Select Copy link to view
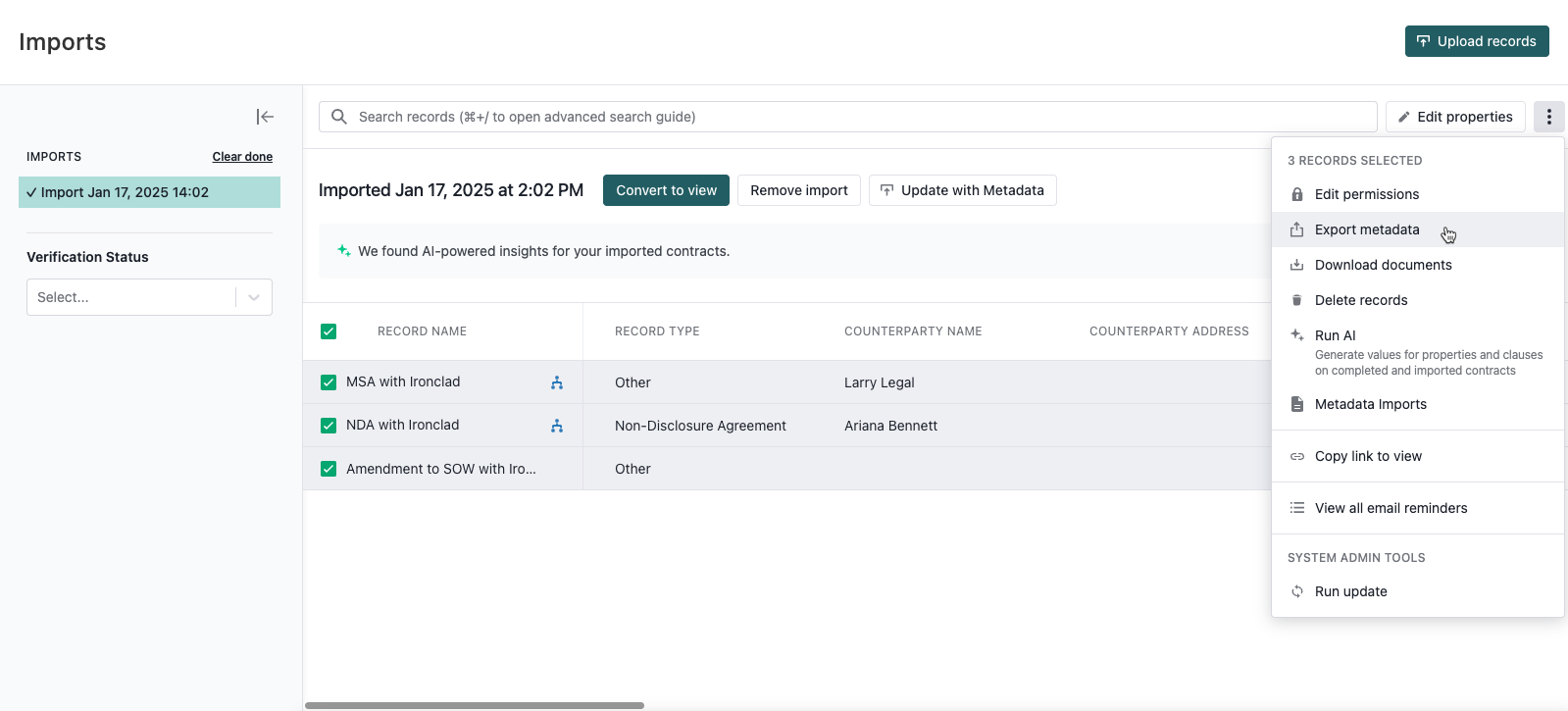Screen dimensions: 1568x711 tap(1418, 456)
